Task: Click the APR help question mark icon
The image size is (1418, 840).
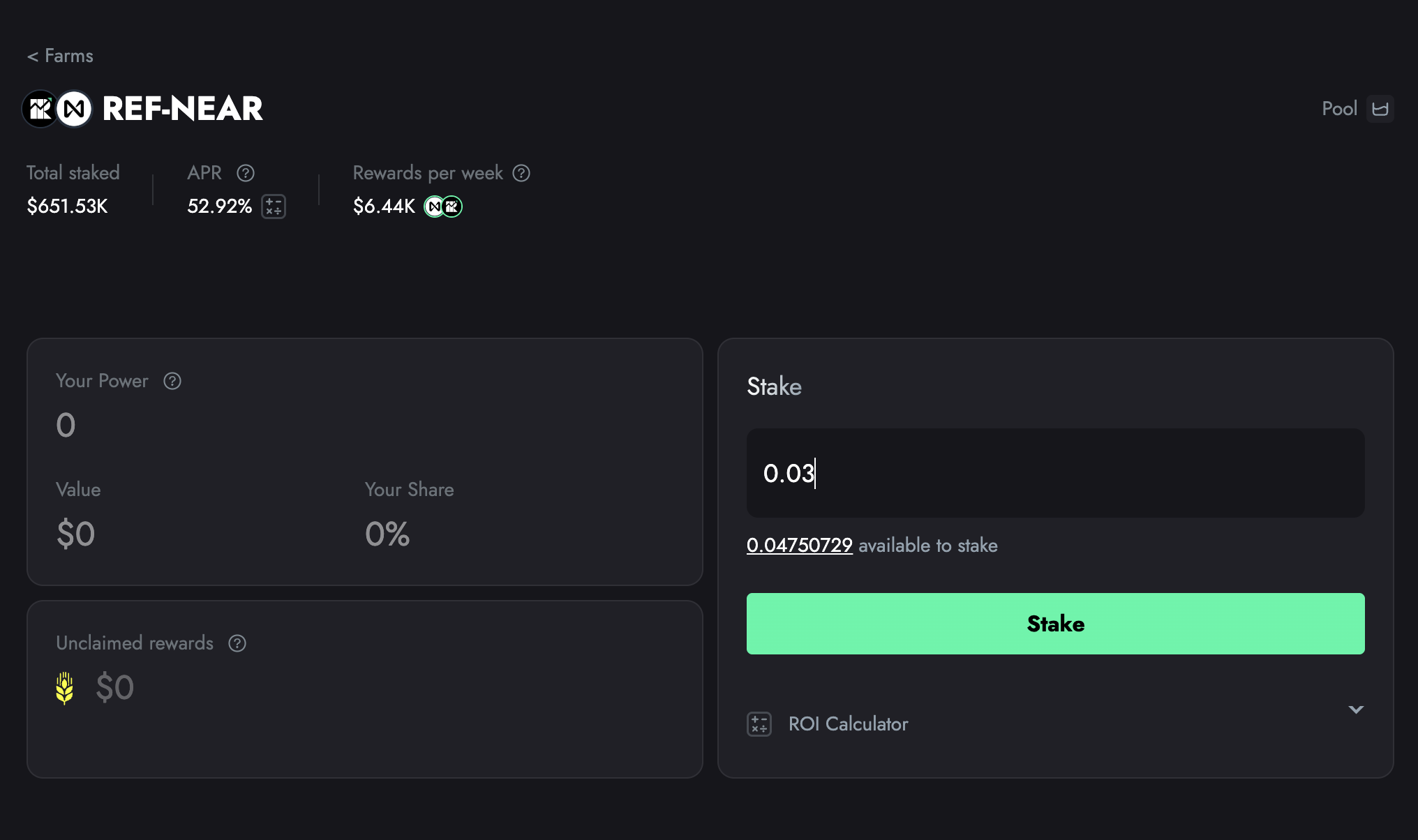Action: (x=246, y=173)
